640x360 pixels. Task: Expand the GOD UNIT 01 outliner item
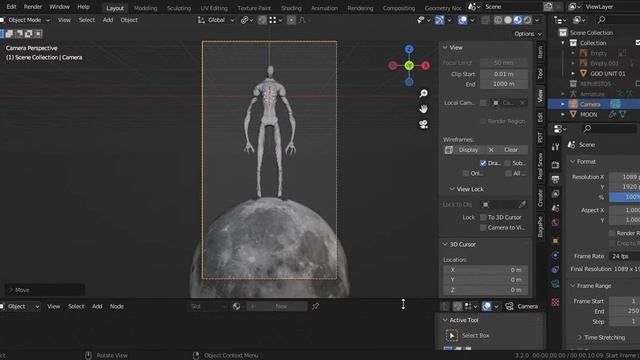pos(573,73)
